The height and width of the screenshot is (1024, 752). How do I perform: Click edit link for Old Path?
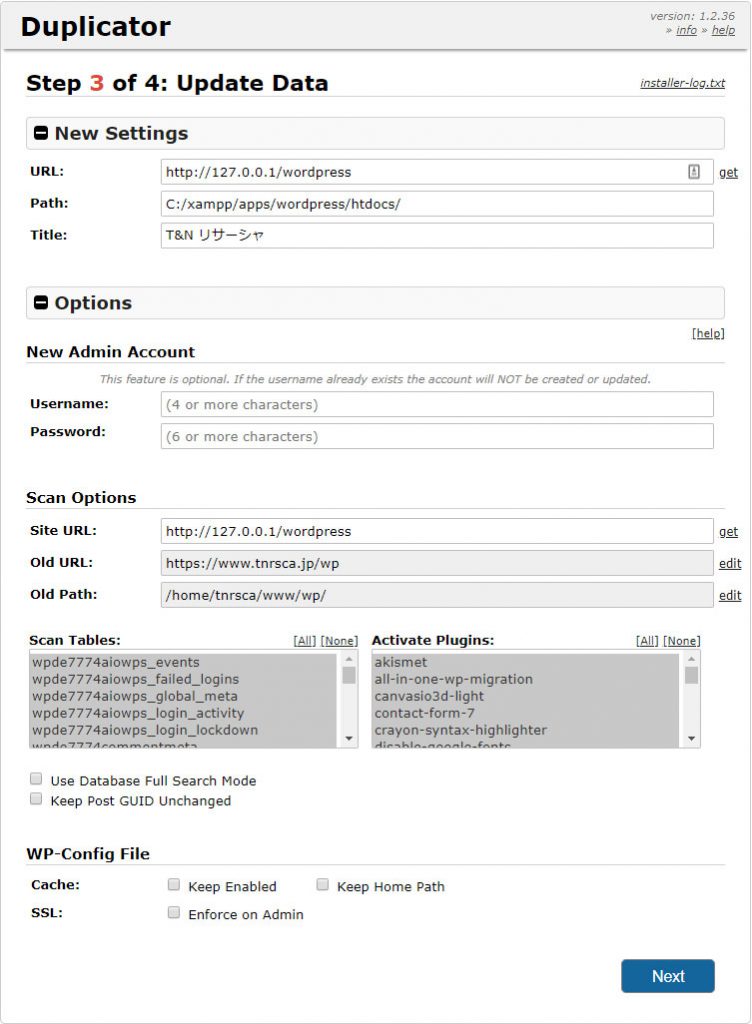click(x=730, y=596)
